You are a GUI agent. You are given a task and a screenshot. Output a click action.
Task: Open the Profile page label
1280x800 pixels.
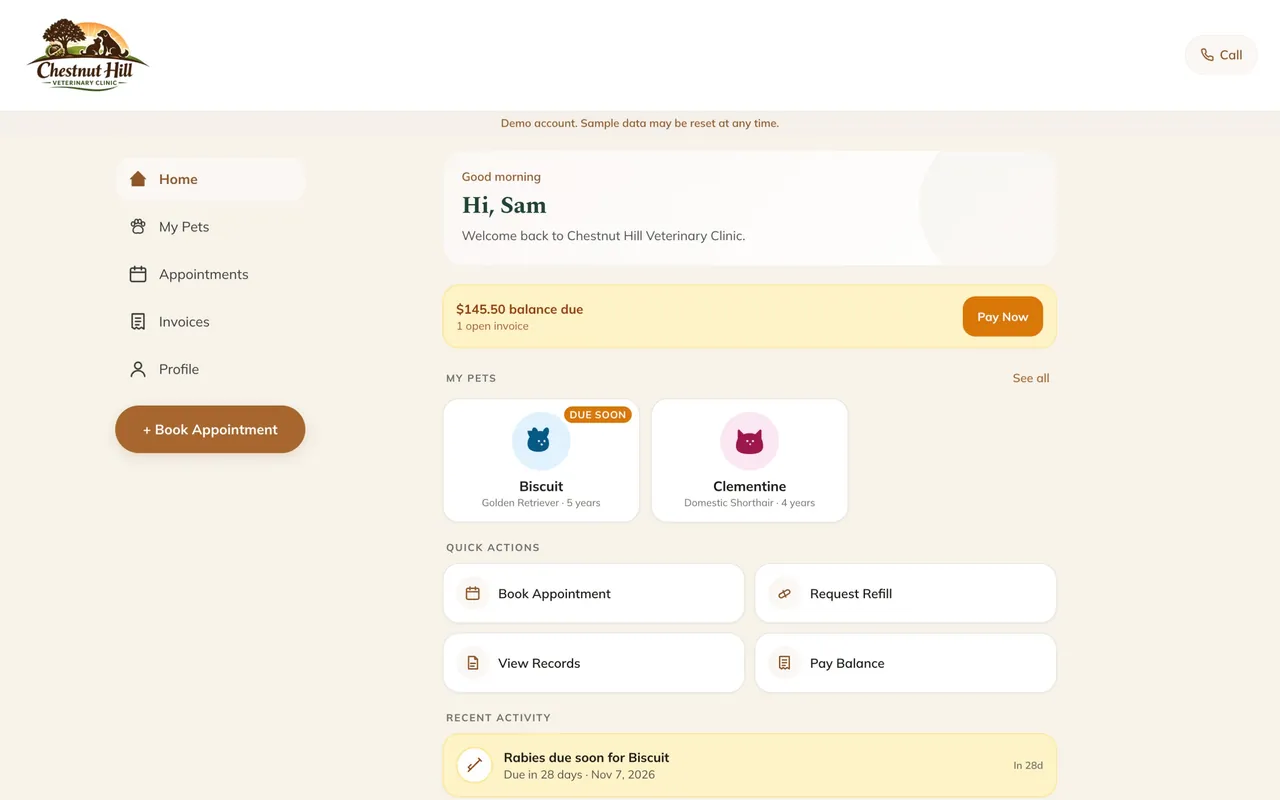pyautogui.click(x=179, y=369)
